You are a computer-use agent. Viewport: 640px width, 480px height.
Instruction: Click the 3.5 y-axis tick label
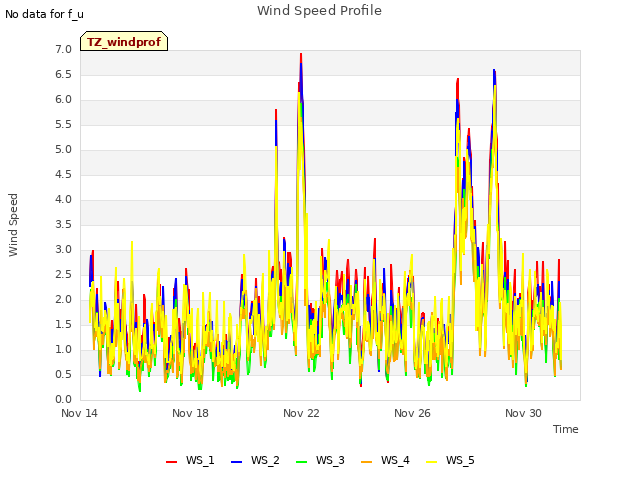pyautogui.click(x=63, y=224)
